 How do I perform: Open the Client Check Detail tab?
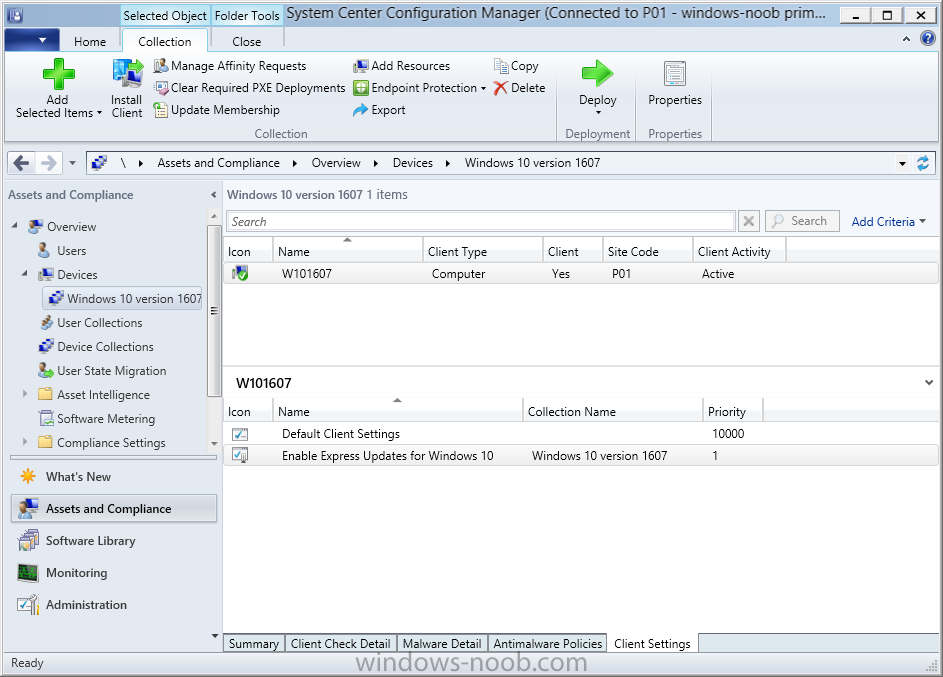pyautogui.click(x=340, y=643)
